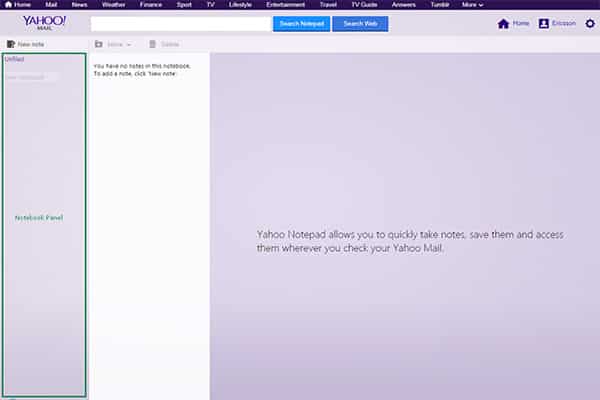Click the Delete label in the toolbar
This screenshot has width=600, height=400.
click(170, 44)
